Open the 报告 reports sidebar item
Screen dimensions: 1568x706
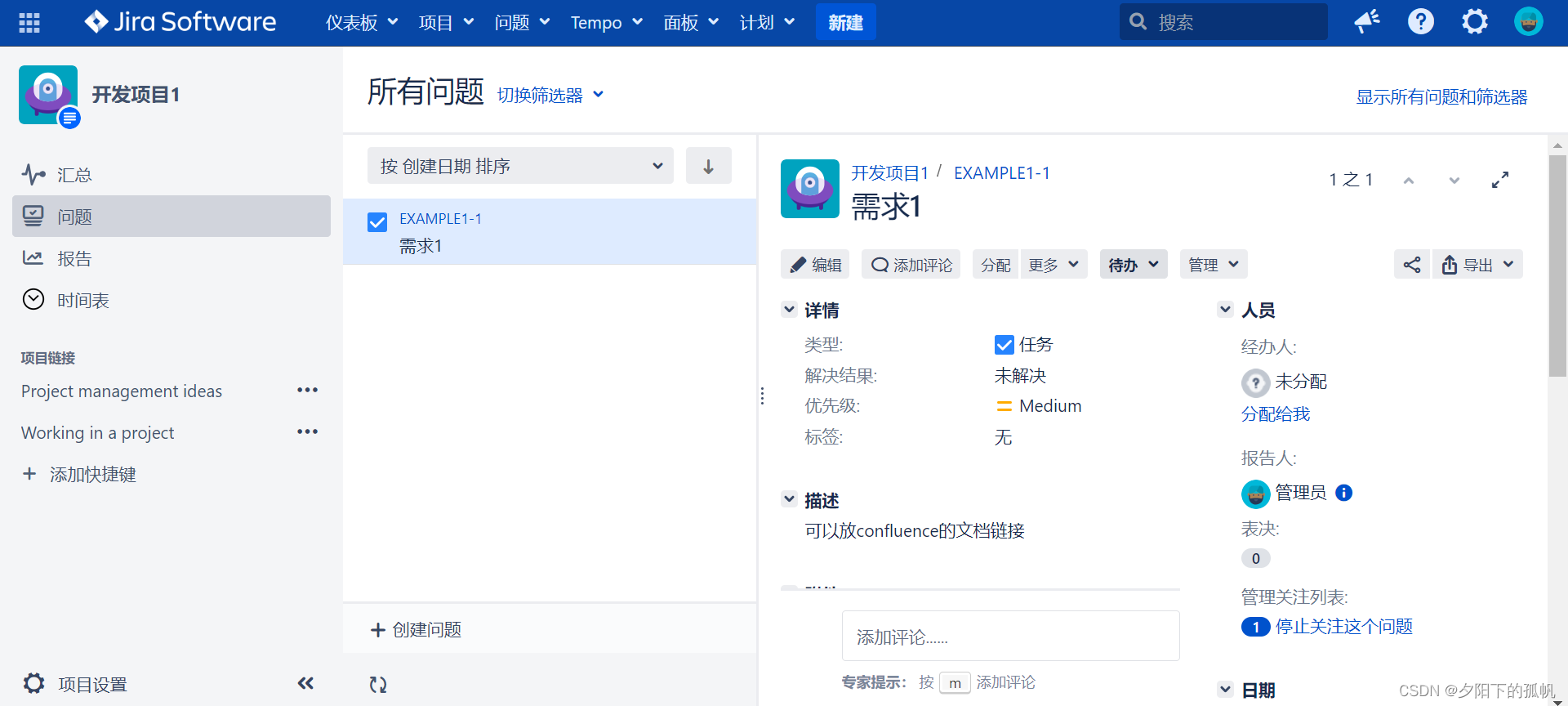click(171, 258)
